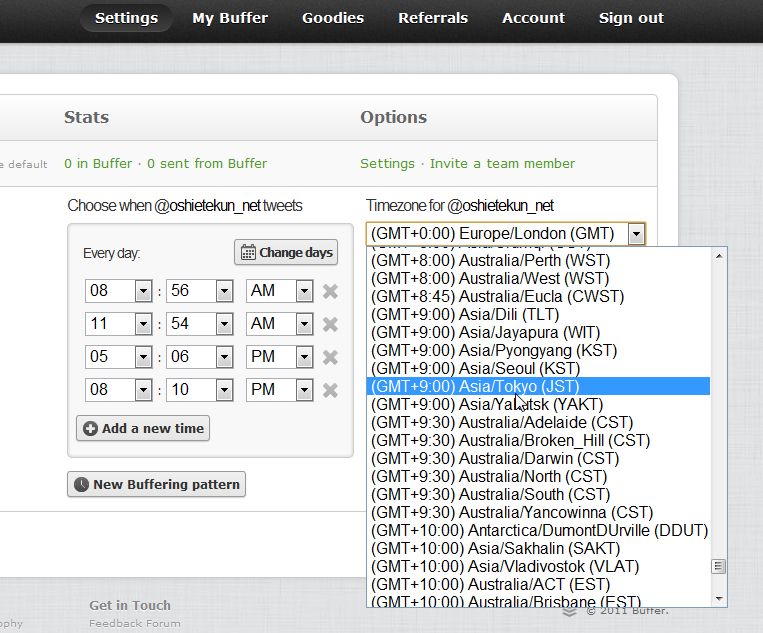The width and height of the screenshot is (763, 633).
Task: Click Add a new time button
Action: click(143, 428)
